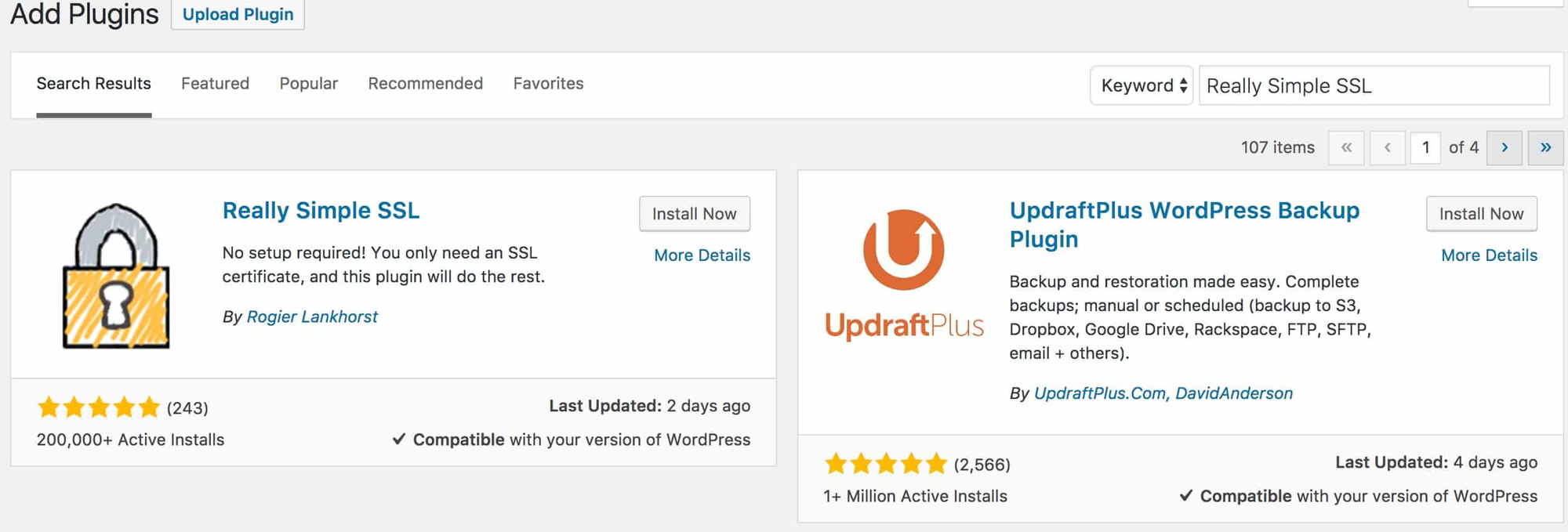Click a star in the Really Simple SSL rating
This screenshot has width=1568, height=532.
pyautogui.click(x=98, y=407)
